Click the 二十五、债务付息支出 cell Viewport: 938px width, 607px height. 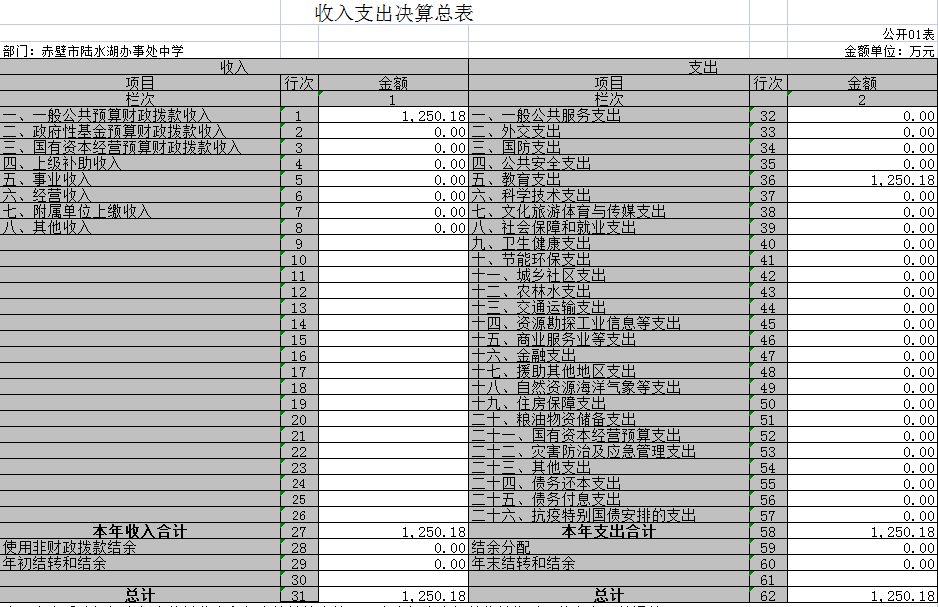click(609, 499)
